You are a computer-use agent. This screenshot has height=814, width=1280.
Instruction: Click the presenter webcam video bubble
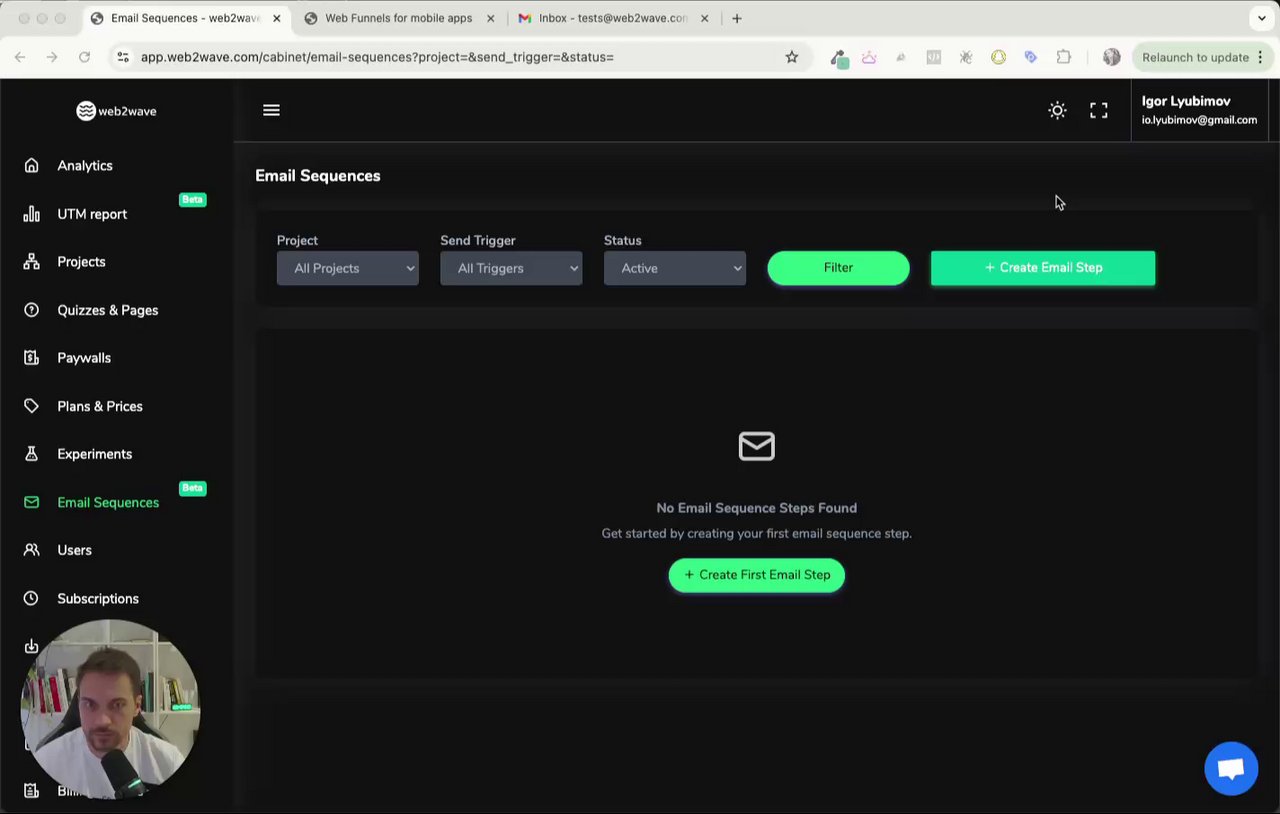[x=110, y=710]
